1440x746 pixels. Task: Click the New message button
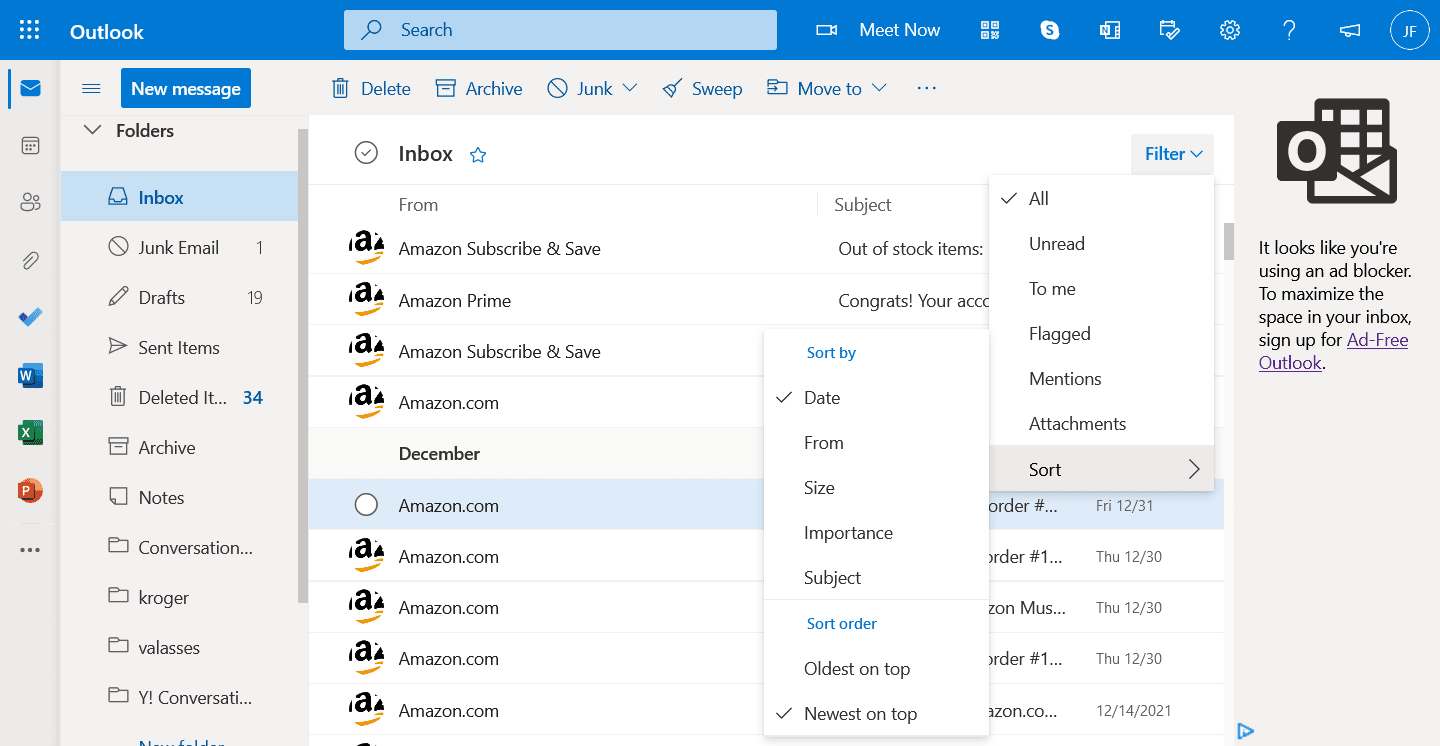186,89
